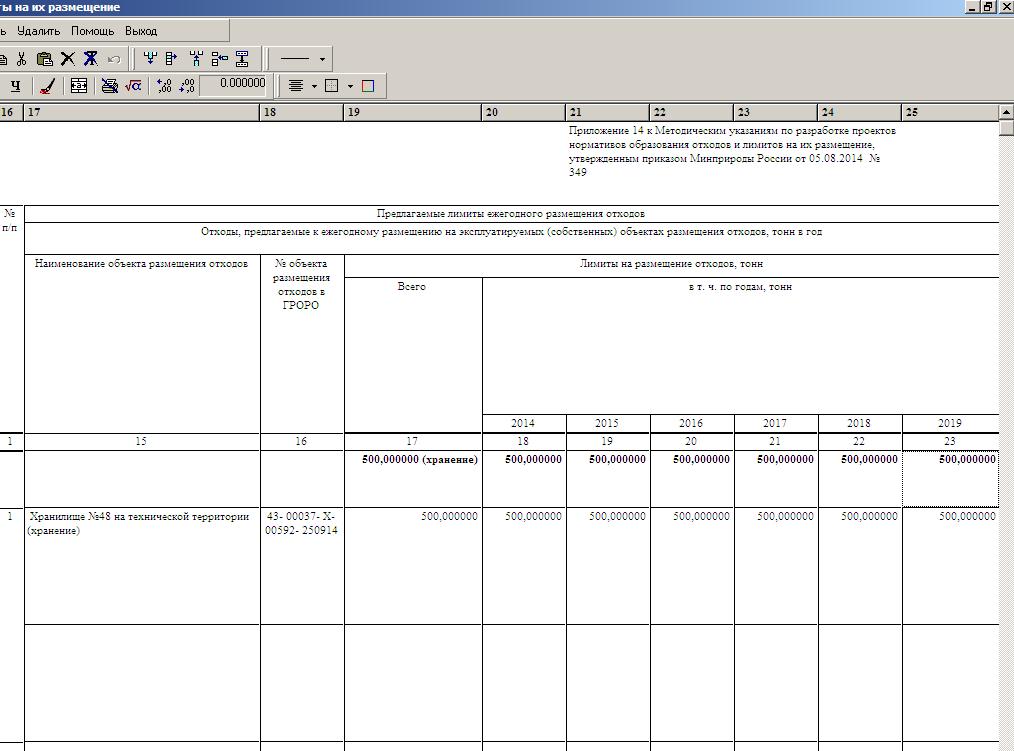This screenshot has height=751, width=1014.
Task: Click the vertical scrollbar up arrow
Action: [1006, 112]
